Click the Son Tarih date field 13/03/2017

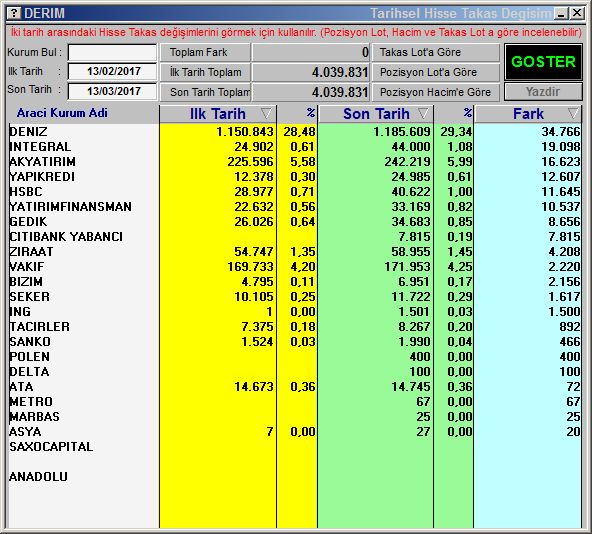click(x=113, y=91)
